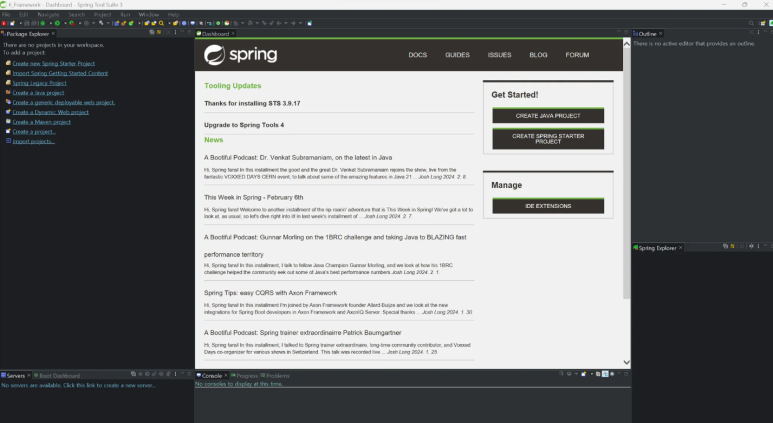Click the no-servers create new server link

[78, 386]
